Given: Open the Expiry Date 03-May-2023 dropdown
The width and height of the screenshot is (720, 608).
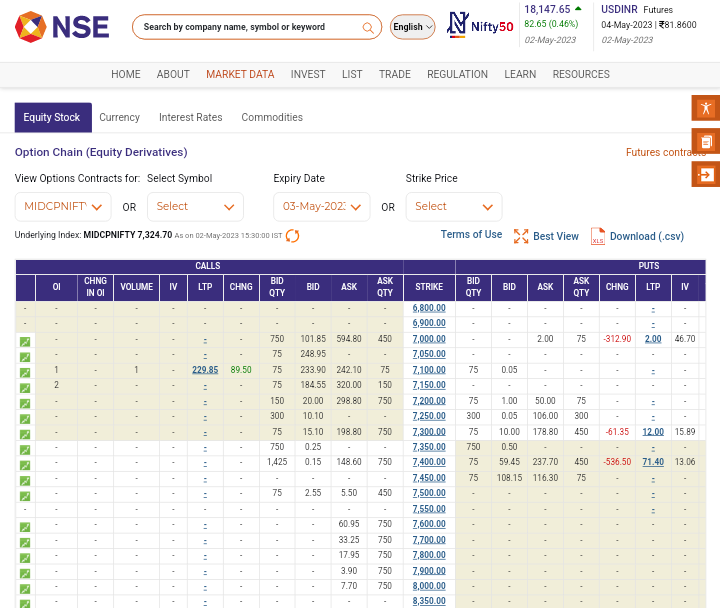Looking at the screenshot, I should point(321,207).
